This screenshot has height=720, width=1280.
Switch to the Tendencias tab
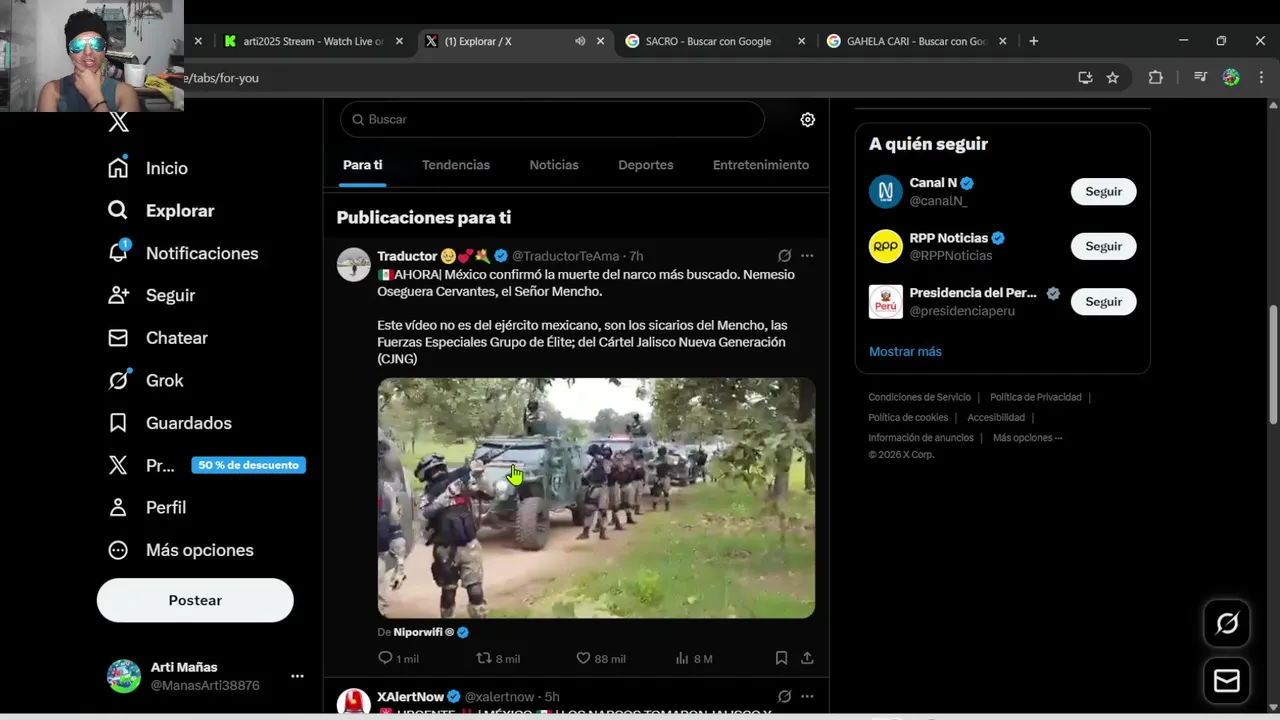(456, 165)
